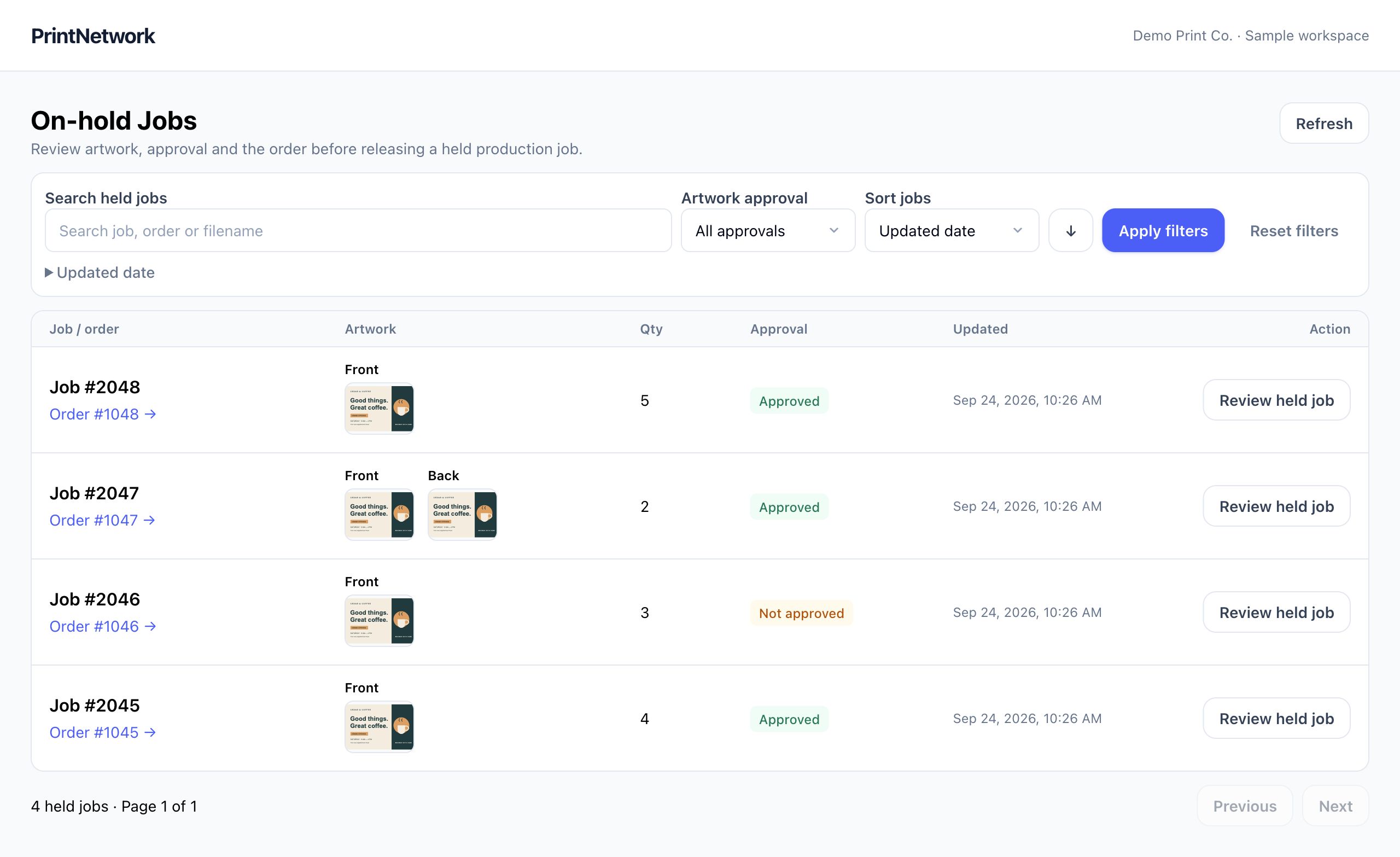The width and height of the screenshot is (1400, 857).
Task: Click the Demo Print Co. workspace label
Action: pyautogui.click(x=1251, y=36)
